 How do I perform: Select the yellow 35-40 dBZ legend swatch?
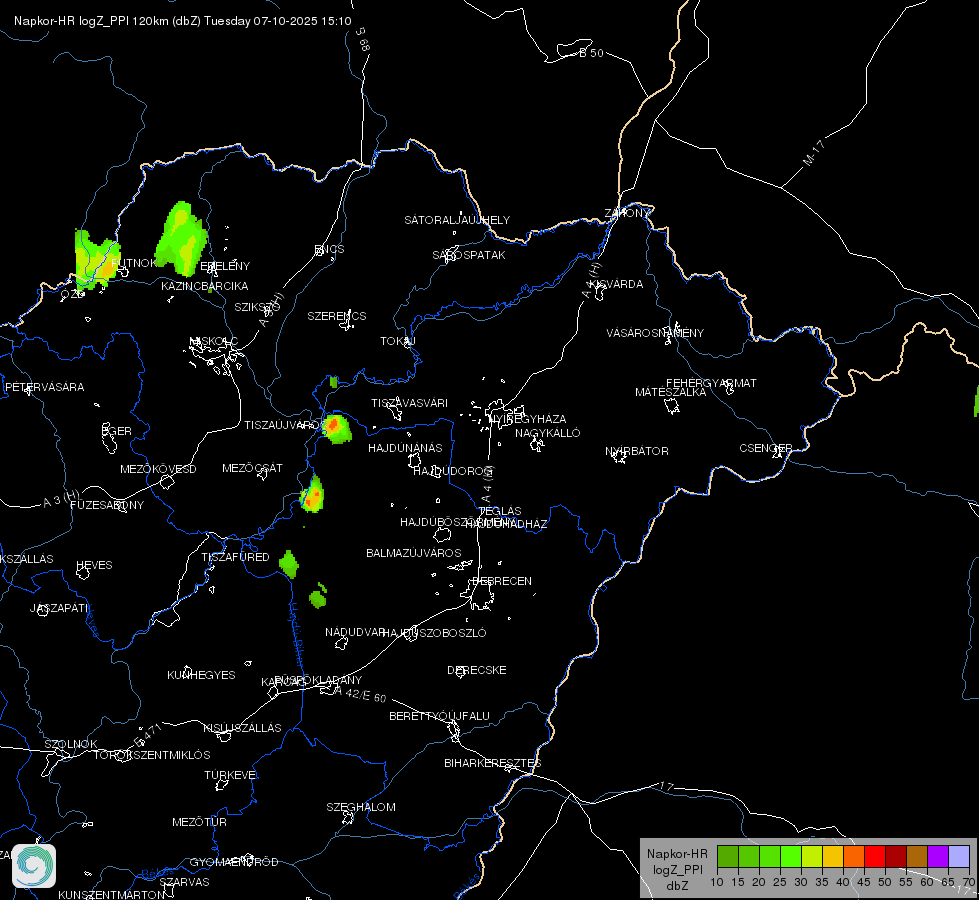coord(833,856)
